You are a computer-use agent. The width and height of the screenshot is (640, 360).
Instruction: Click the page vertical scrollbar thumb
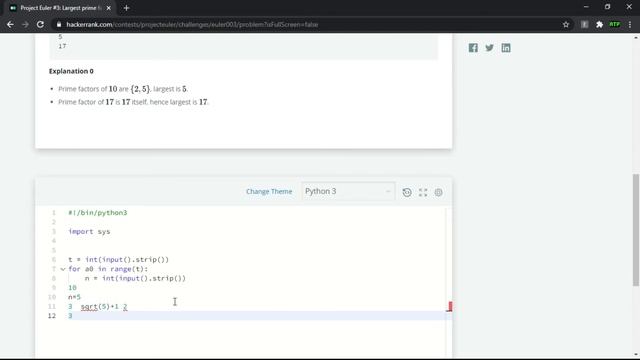636,230
